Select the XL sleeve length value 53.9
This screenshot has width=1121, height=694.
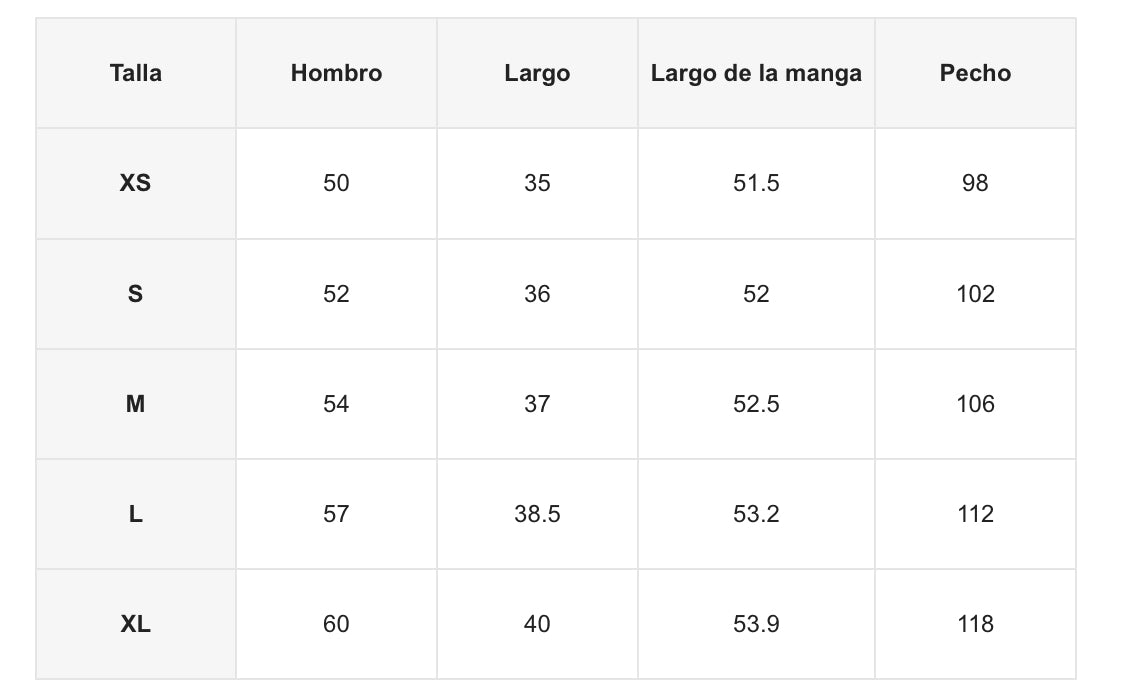(x=756, y=624)
